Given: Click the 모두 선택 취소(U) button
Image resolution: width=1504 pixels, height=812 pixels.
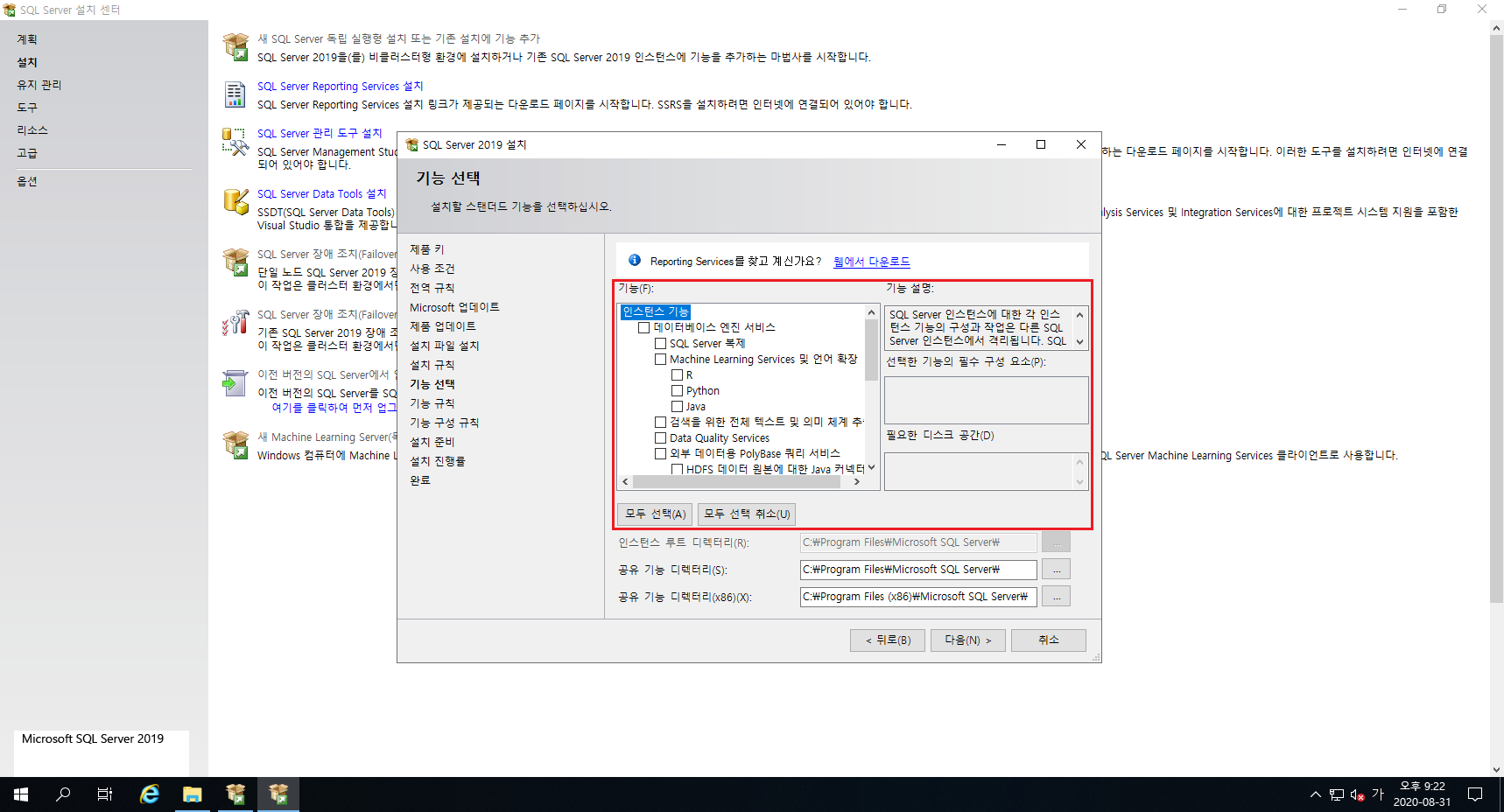Looking at the screenshot, I should pos(747,514).
